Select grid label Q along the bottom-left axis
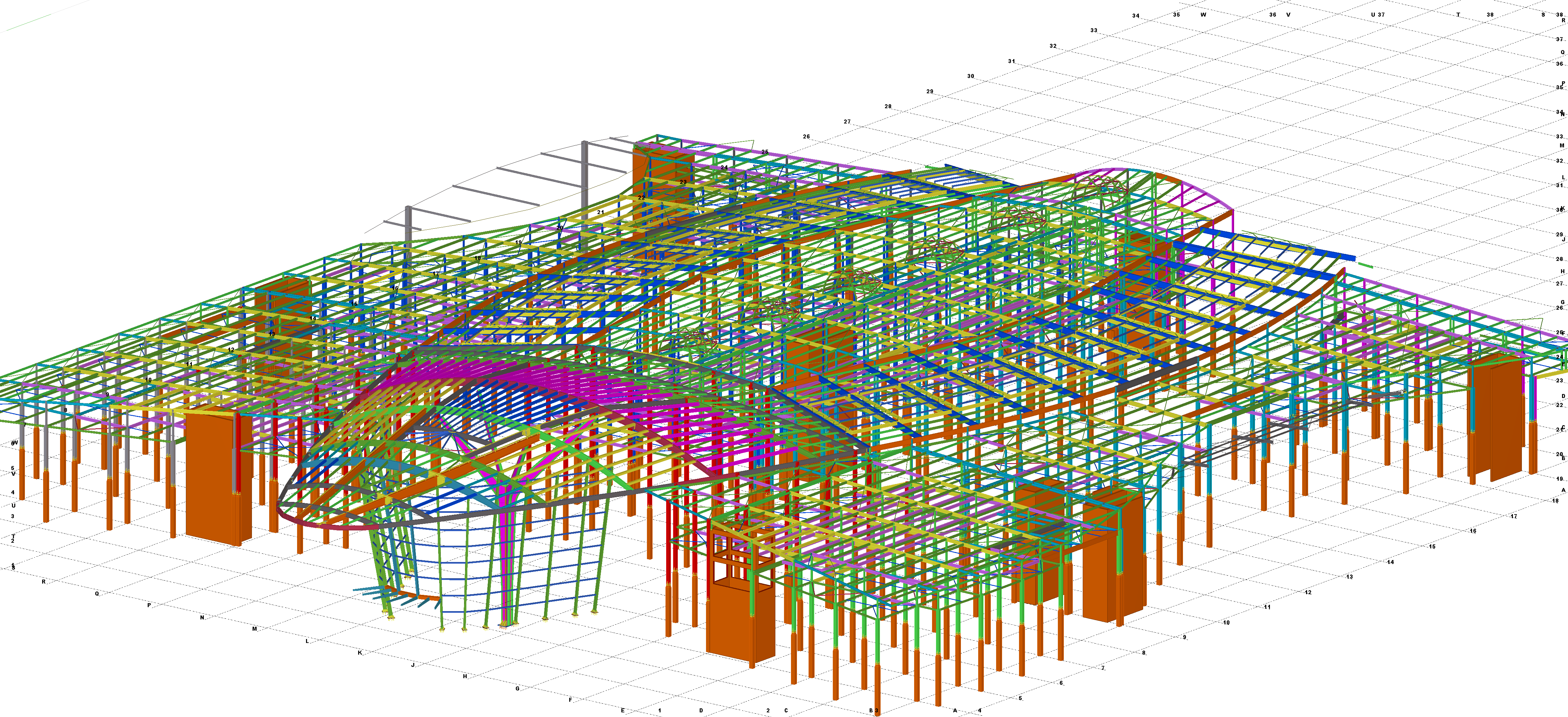Screen dimensions: 1568x717 97,594
